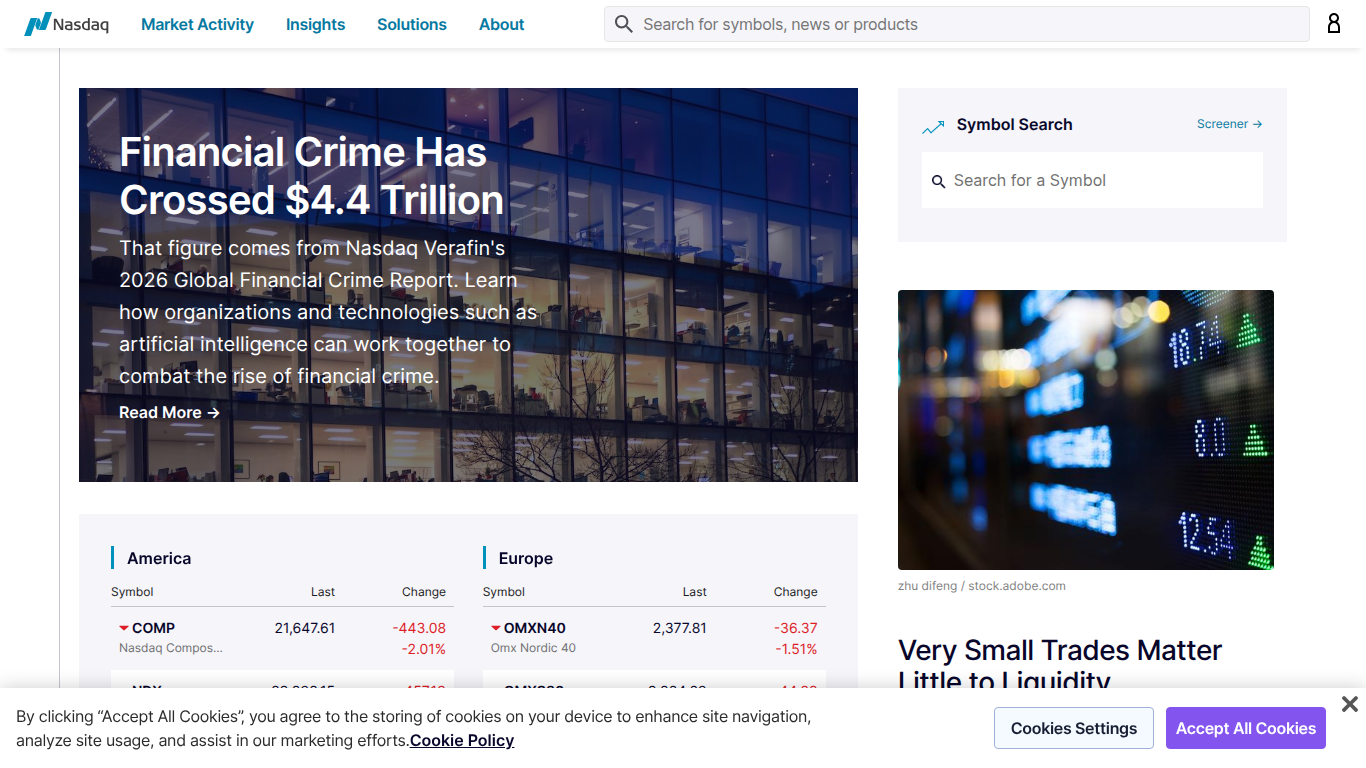Close the cookie banner with X
The width and height of the screenshot is (1366, 768).
(x=1349, y=704)
